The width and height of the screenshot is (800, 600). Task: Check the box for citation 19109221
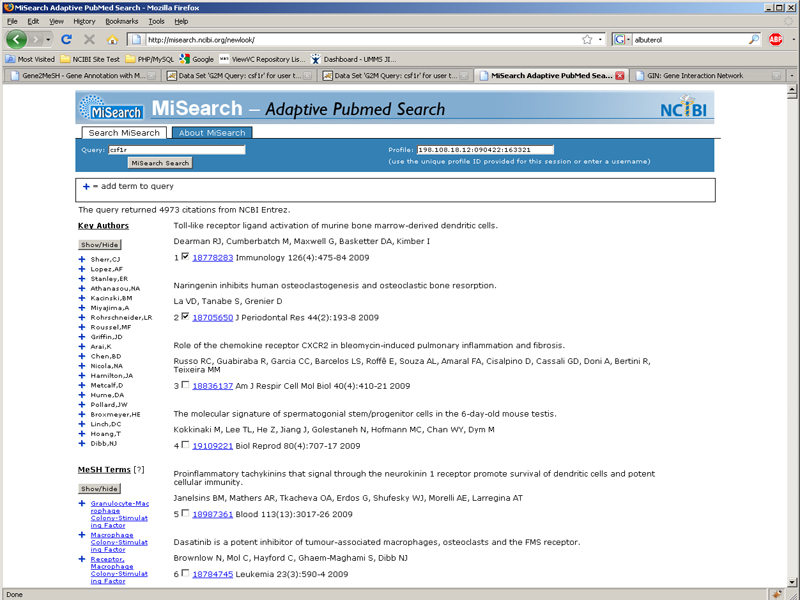(185, 444)
